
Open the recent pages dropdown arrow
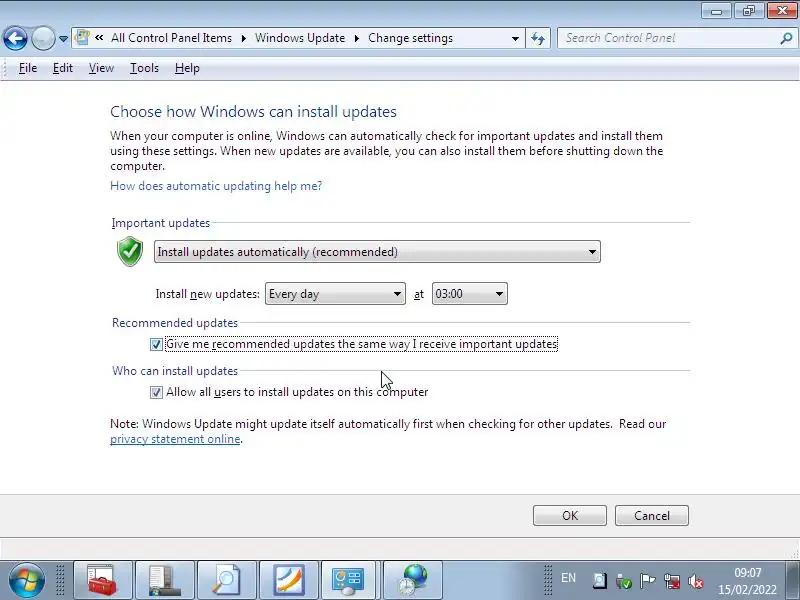click(x=63, y=39)
